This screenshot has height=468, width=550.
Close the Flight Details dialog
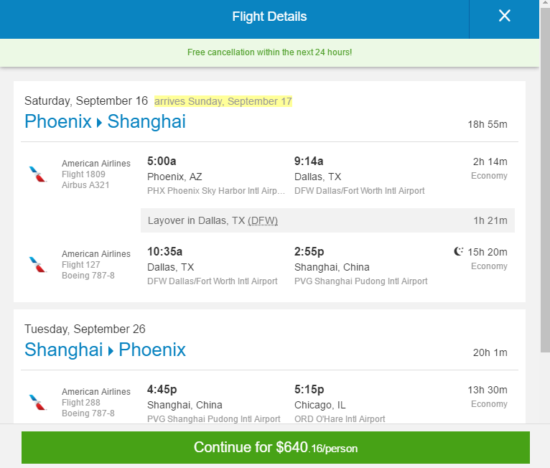coord(504,16)
